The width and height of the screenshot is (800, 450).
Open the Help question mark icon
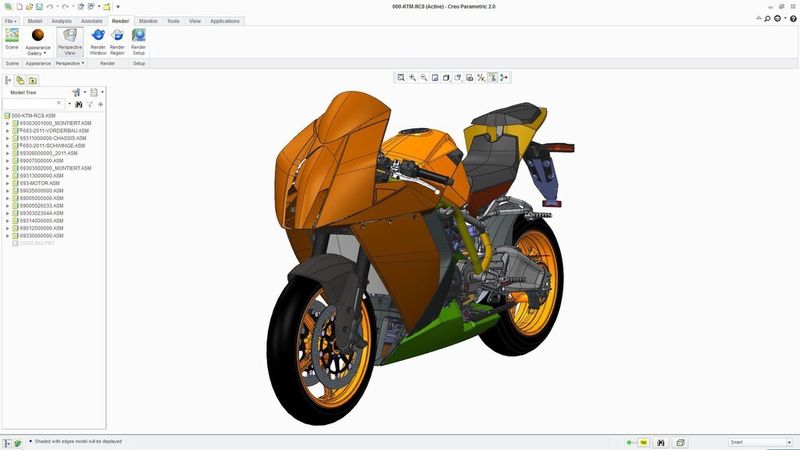[x=793, y=18]
